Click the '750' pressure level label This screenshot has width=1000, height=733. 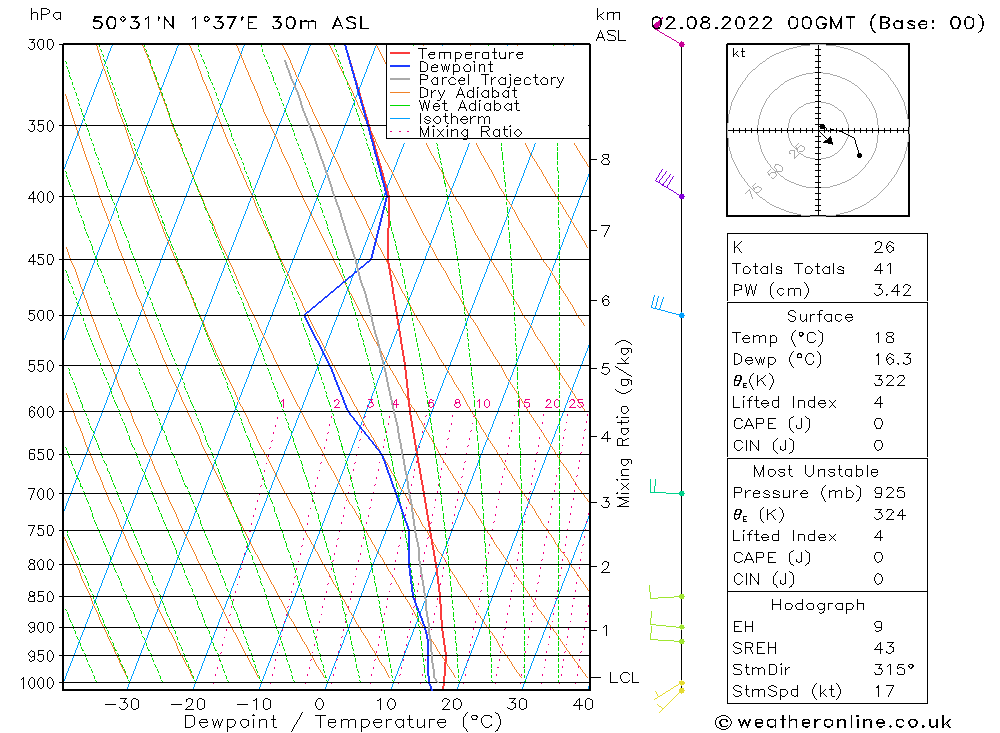(41, 531)
